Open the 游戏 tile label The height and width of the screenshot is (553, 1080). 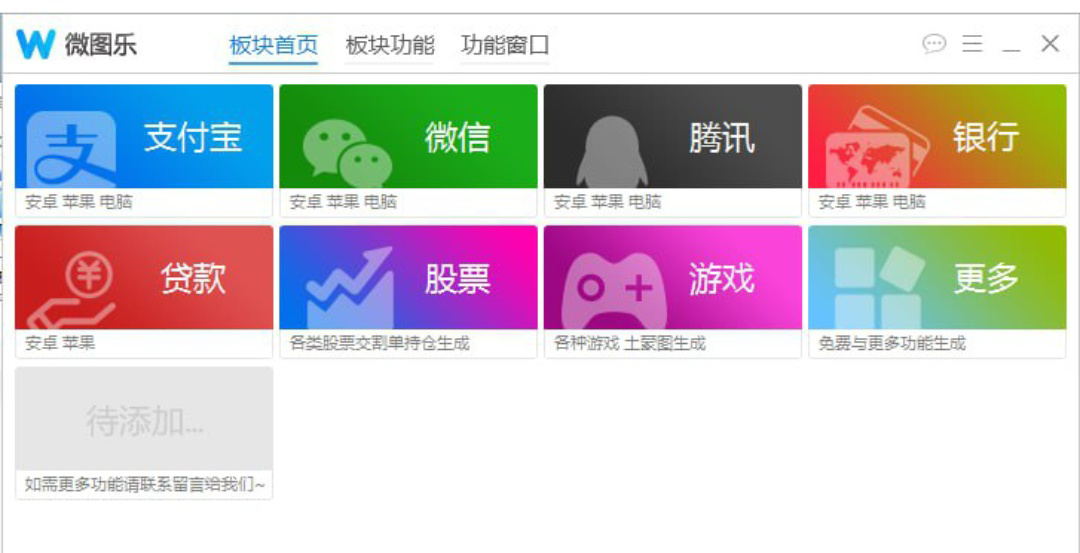click(722, 279)
